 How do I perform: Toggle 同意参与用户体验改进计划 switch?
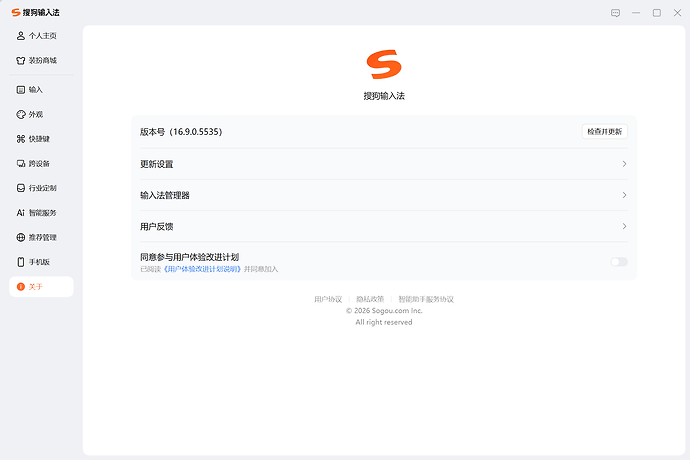click(x=619, y=262)
